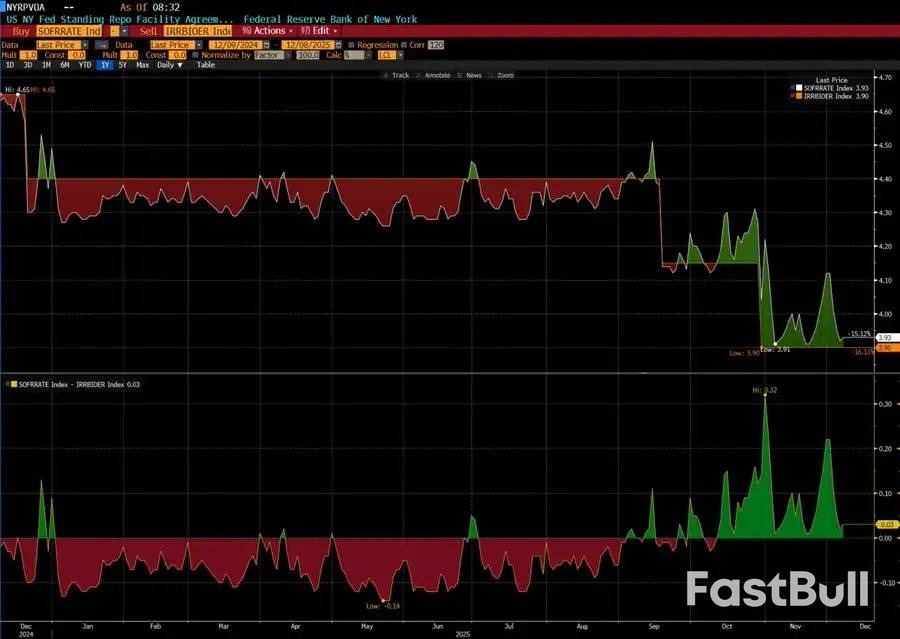Switch to the Table view
This screenshot has height=639, width=900.
[205, 65]
